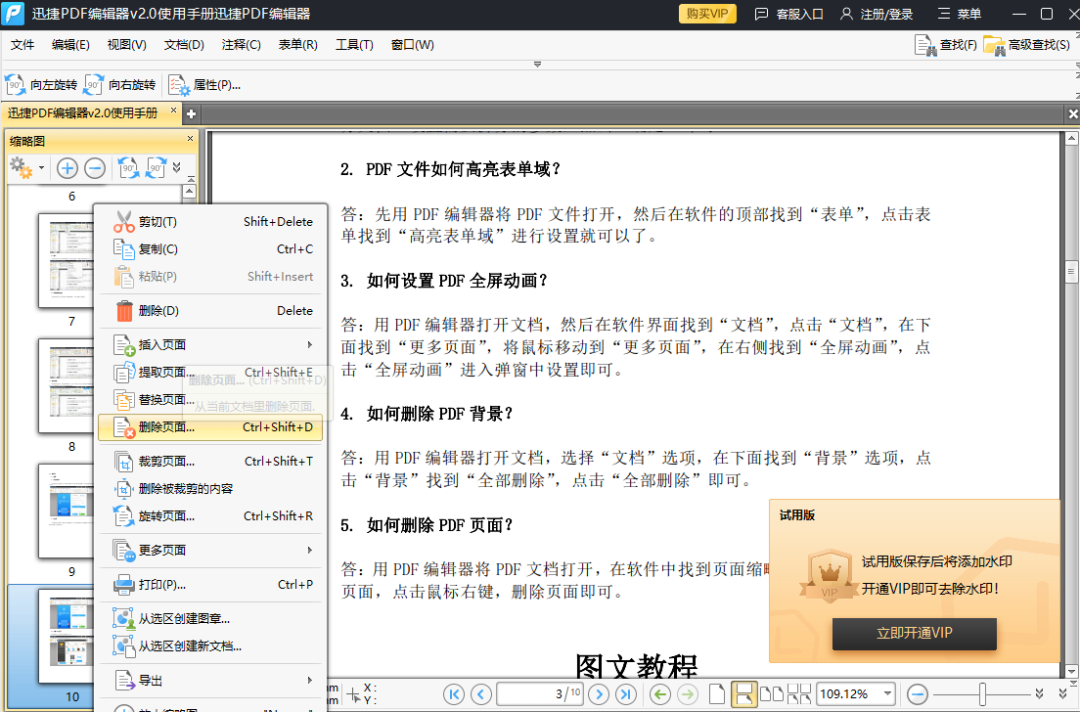
Task: Click the 查找(F) find button
Action: [x=946, y=45]
